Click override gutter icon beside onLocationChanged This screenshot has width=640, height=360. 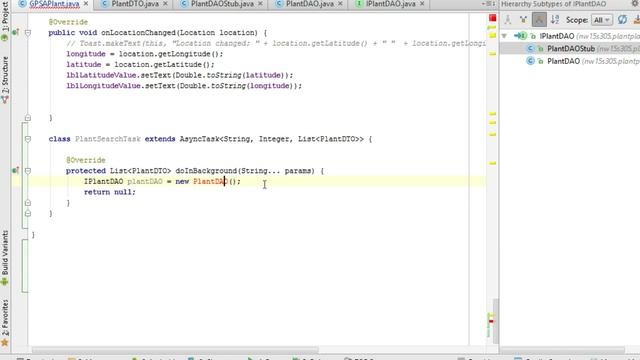pos(15,32)
